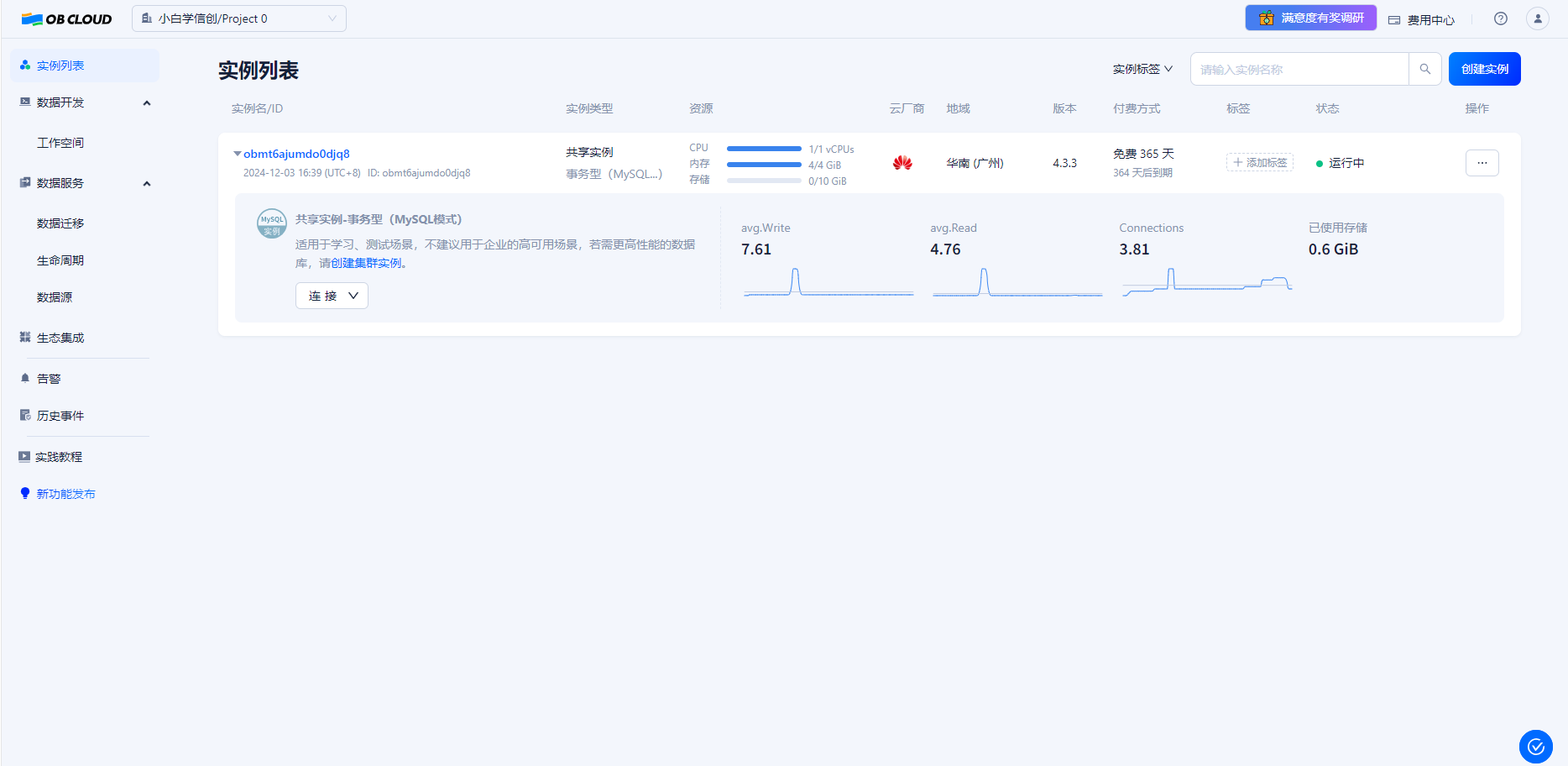Click the data services sidebar icon
The image size is (1568, 766).
[x=25, y=183]
